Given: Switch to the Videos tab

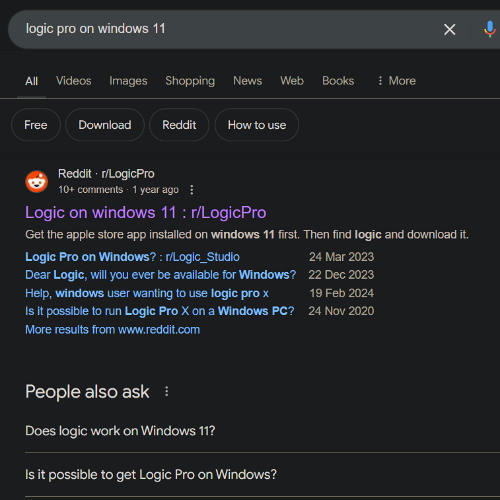Looking at the screenshot, I should [73, 81].
